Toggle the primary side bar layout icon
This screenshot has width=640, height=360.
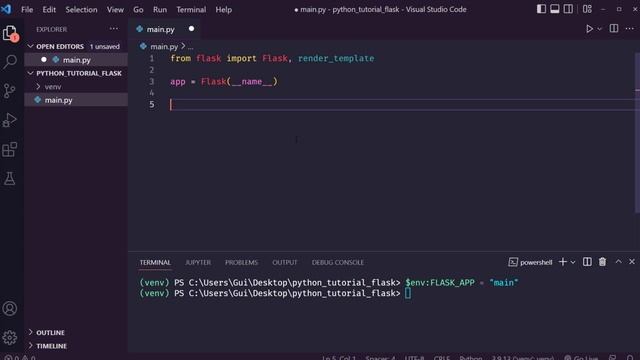541,9
